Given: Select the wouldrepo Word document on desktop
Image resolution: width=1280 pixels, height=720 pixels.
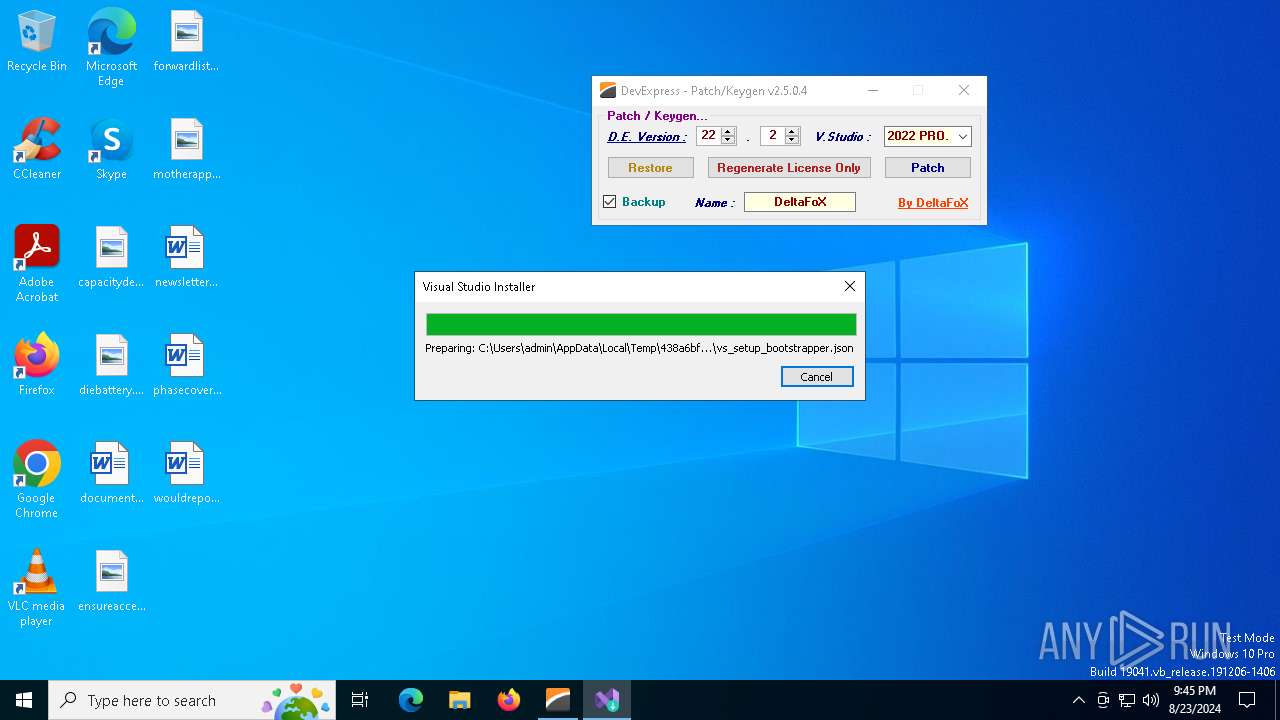Looking at the screenshot, I should coord(186,474).
